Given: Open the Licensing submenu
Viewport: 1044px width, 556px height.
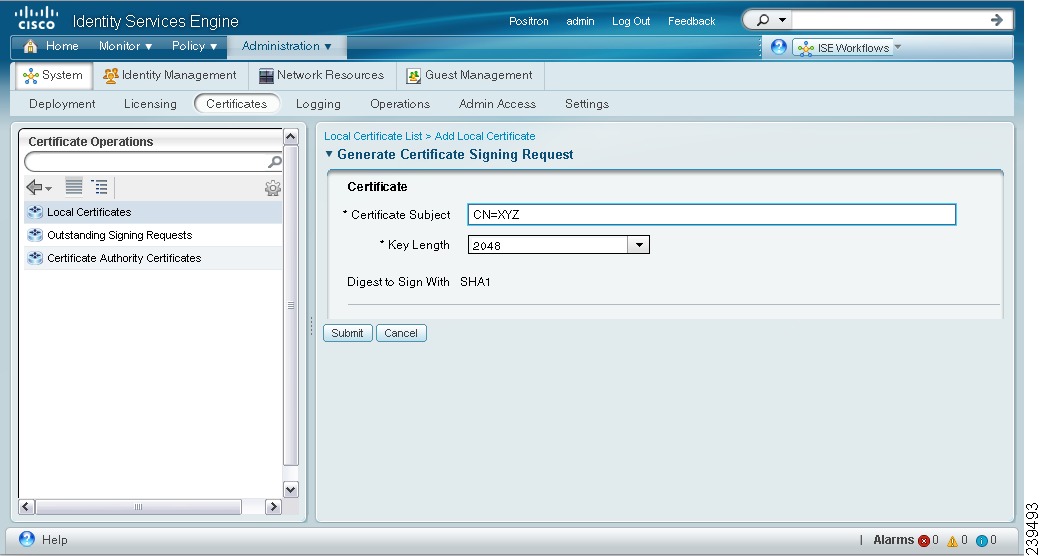Looking at the screenshot, I should point(150,105).
